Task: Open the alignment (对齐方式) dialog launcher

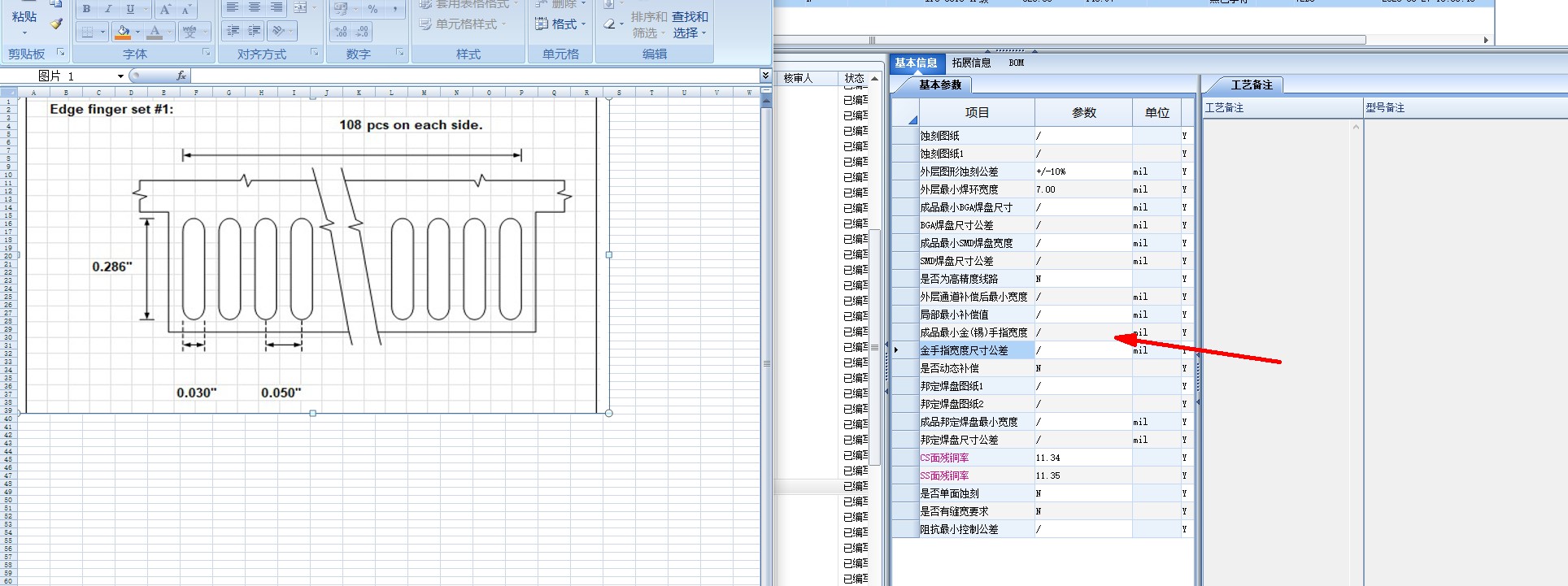Action: tap(315, 53)
